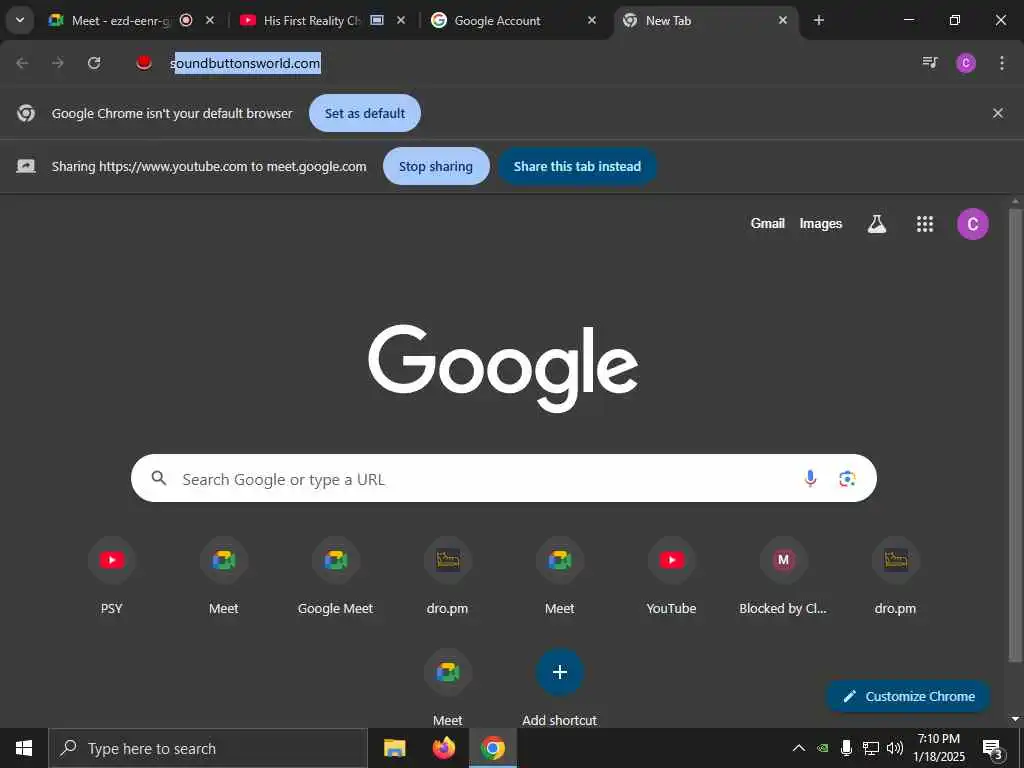
Task: Open the Images link
Action: point(821,223)
